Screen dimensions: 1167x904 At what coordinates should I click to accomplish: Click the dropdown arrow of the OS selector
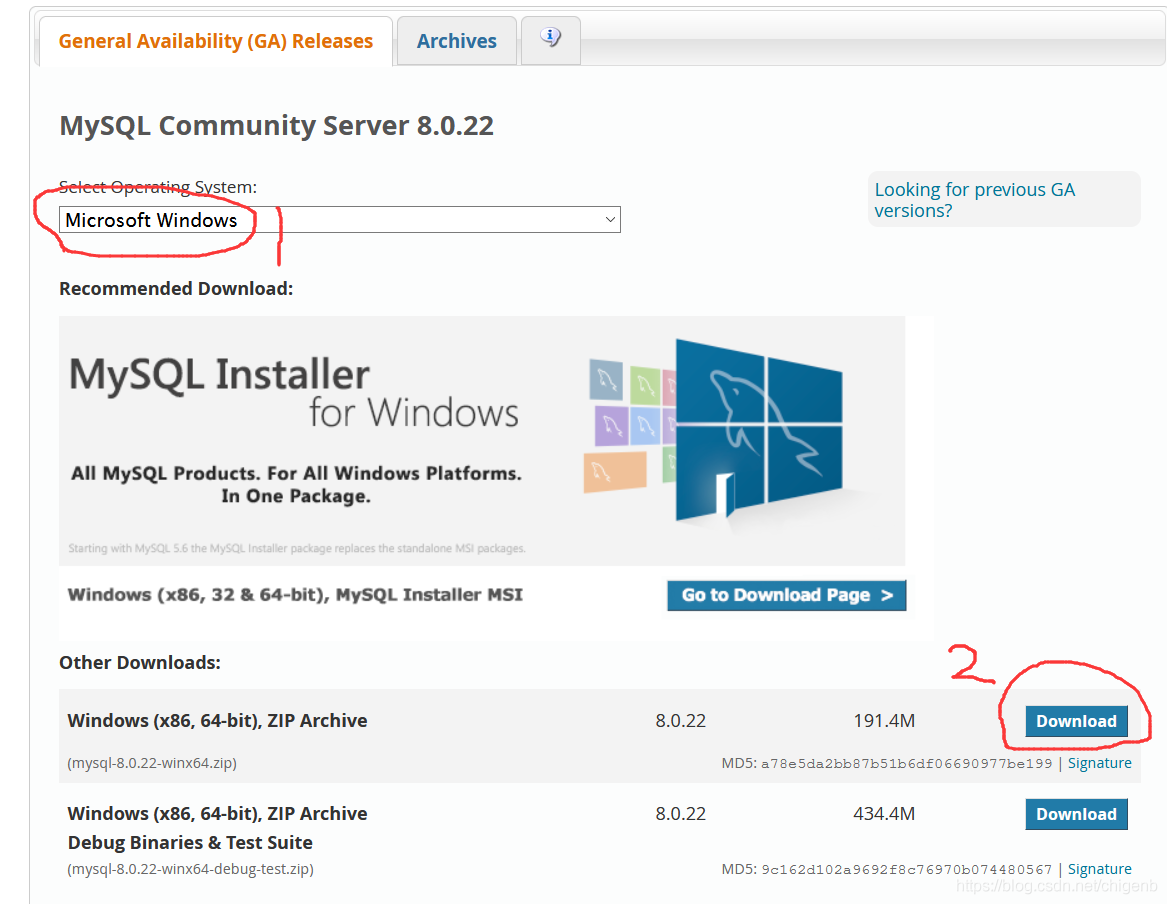click(610, 219)
